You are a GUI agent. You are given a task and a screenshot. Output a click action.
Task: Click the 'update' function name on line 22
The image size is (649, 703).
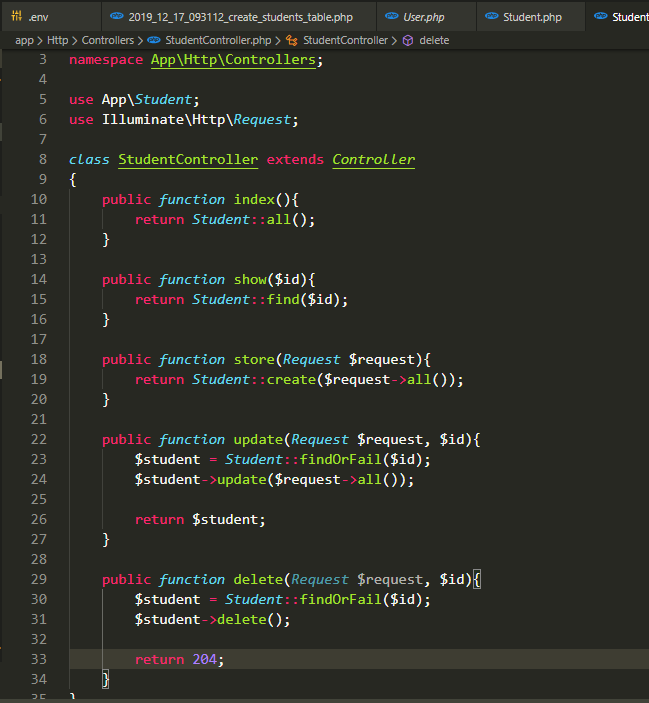tap(258, 440)
